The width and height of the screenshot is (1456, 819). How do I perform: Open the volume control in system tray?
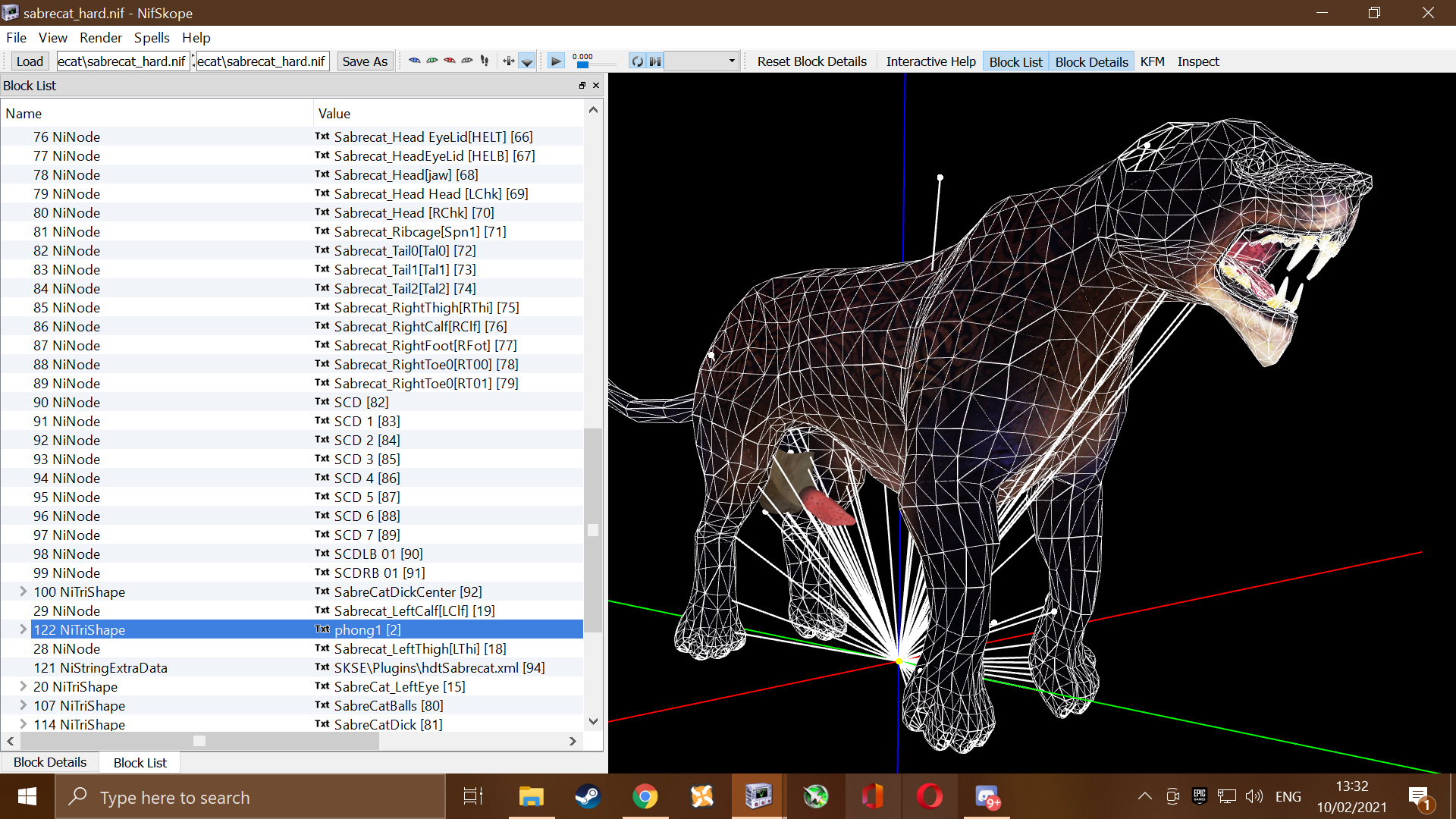coord(1254,796)
